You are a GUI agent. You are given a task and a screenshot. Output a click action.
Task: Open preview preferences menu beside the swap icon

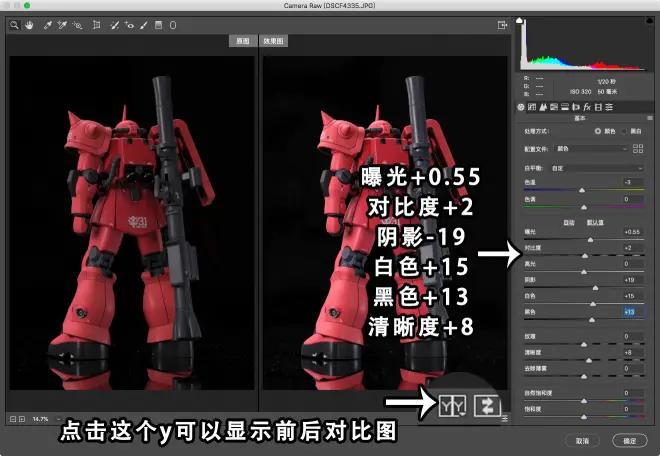(505, 418)
